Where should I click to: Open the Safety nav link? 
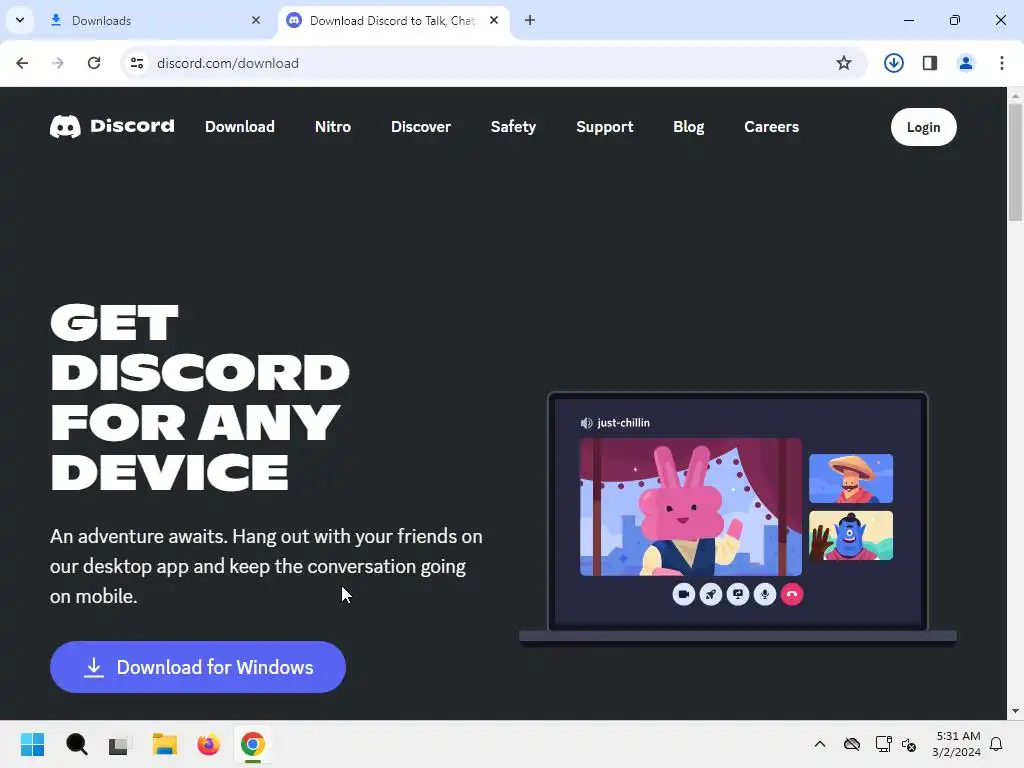[513, 127]
